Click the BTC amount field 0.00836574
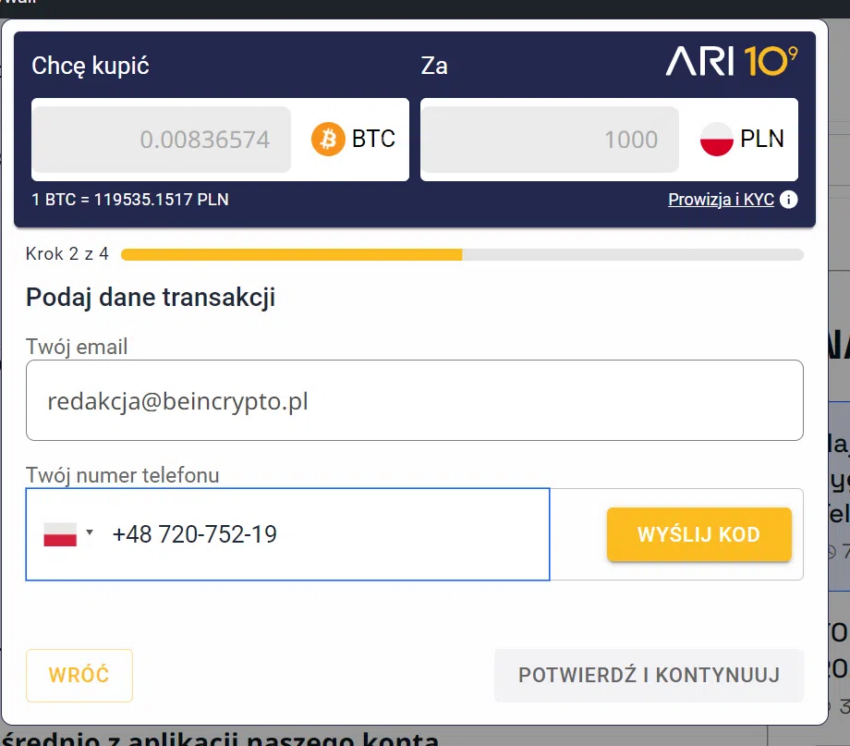This screenshot has height=746, width=850. click(x=161, y=139)
